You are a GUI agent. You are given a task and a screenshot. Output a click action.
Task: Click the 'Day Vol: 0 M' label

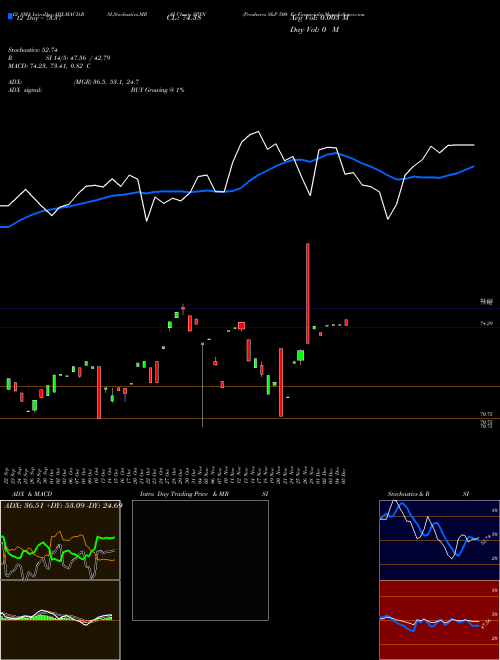(314, 29)
